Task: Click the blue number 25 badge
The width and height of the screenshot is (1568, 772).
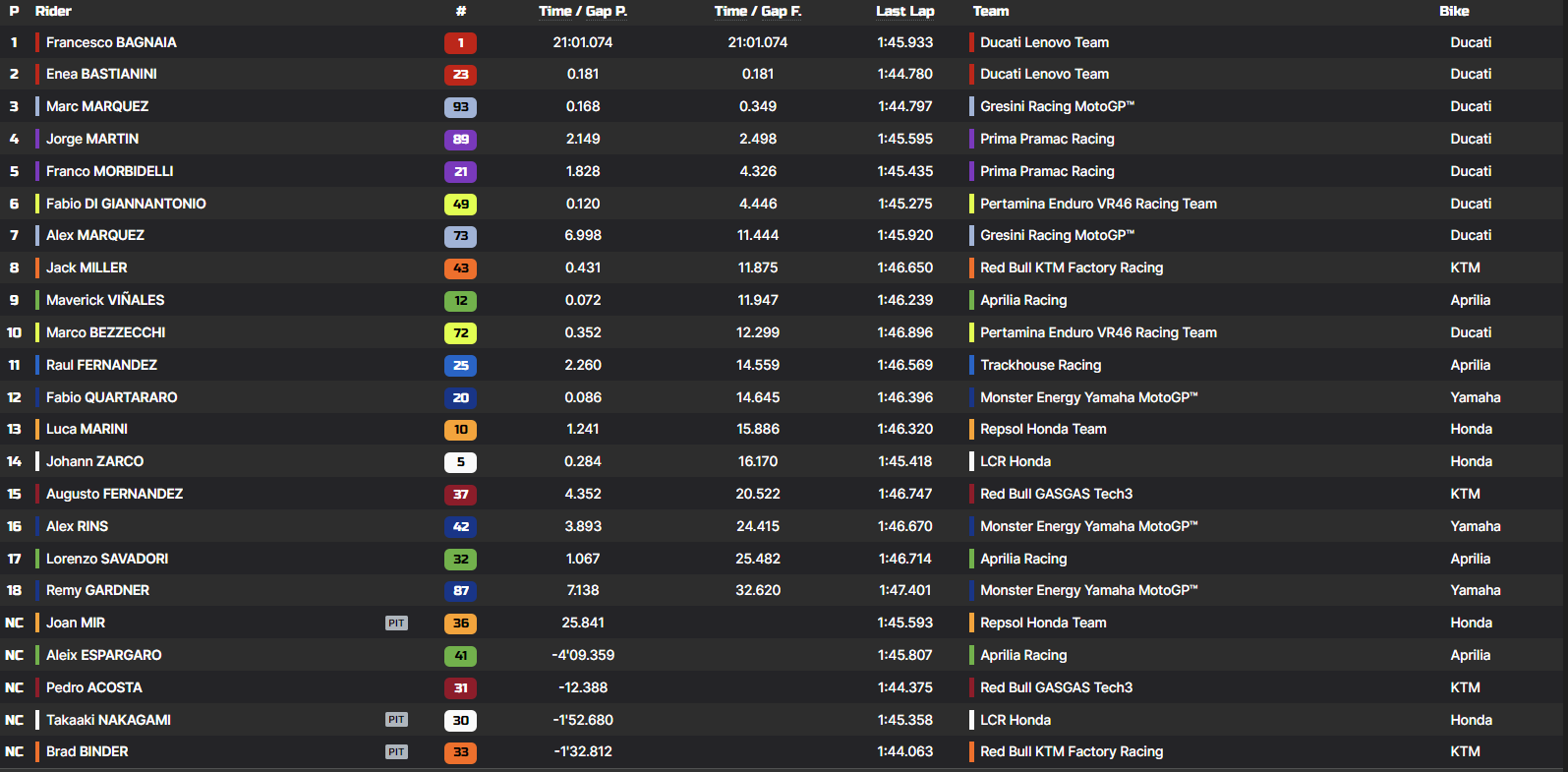Action: click(460, 366)
